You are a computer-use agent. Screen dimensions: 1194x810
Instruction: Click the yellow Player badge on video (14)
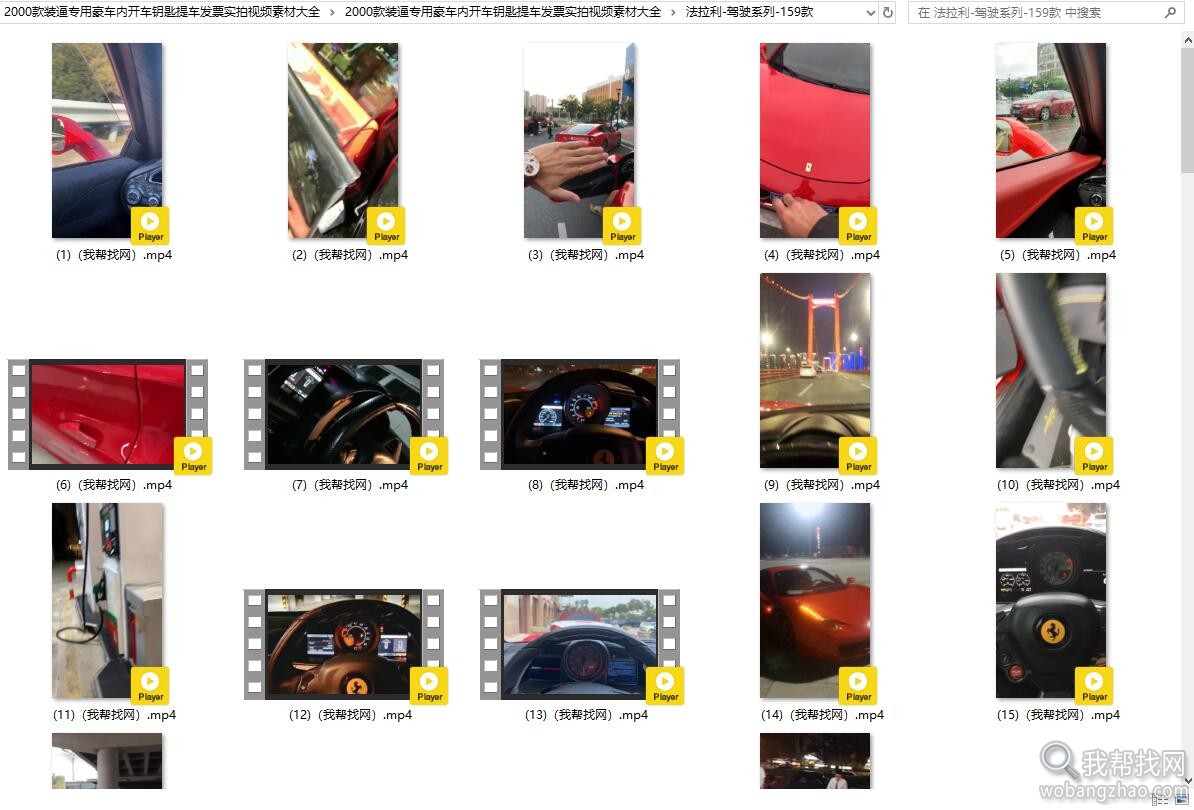858,685
